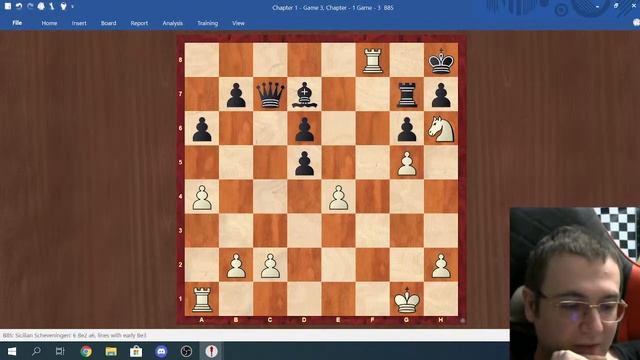640x360 pixels.
Task: Select the white pawn on g5
Action: tap(407, 163)
